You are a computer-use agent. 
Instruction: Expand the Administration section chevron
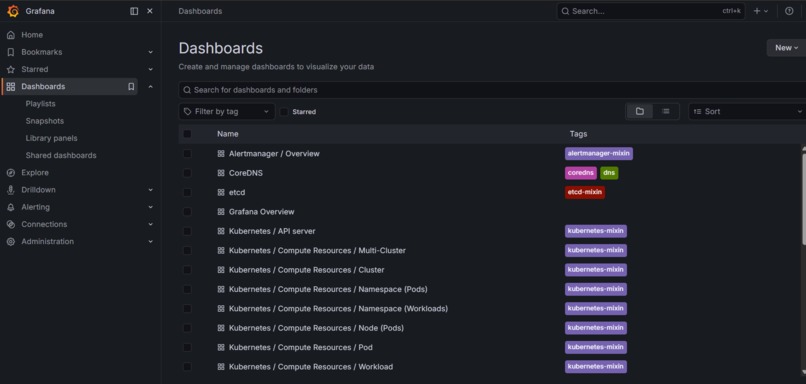point(150,242)
